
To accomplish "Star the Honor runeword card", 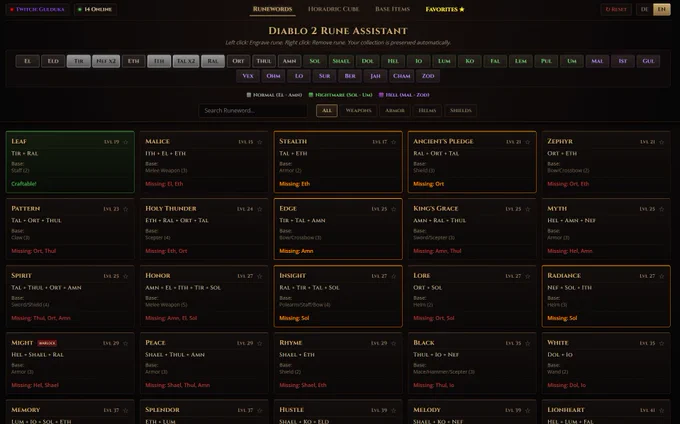I will 259,276.
